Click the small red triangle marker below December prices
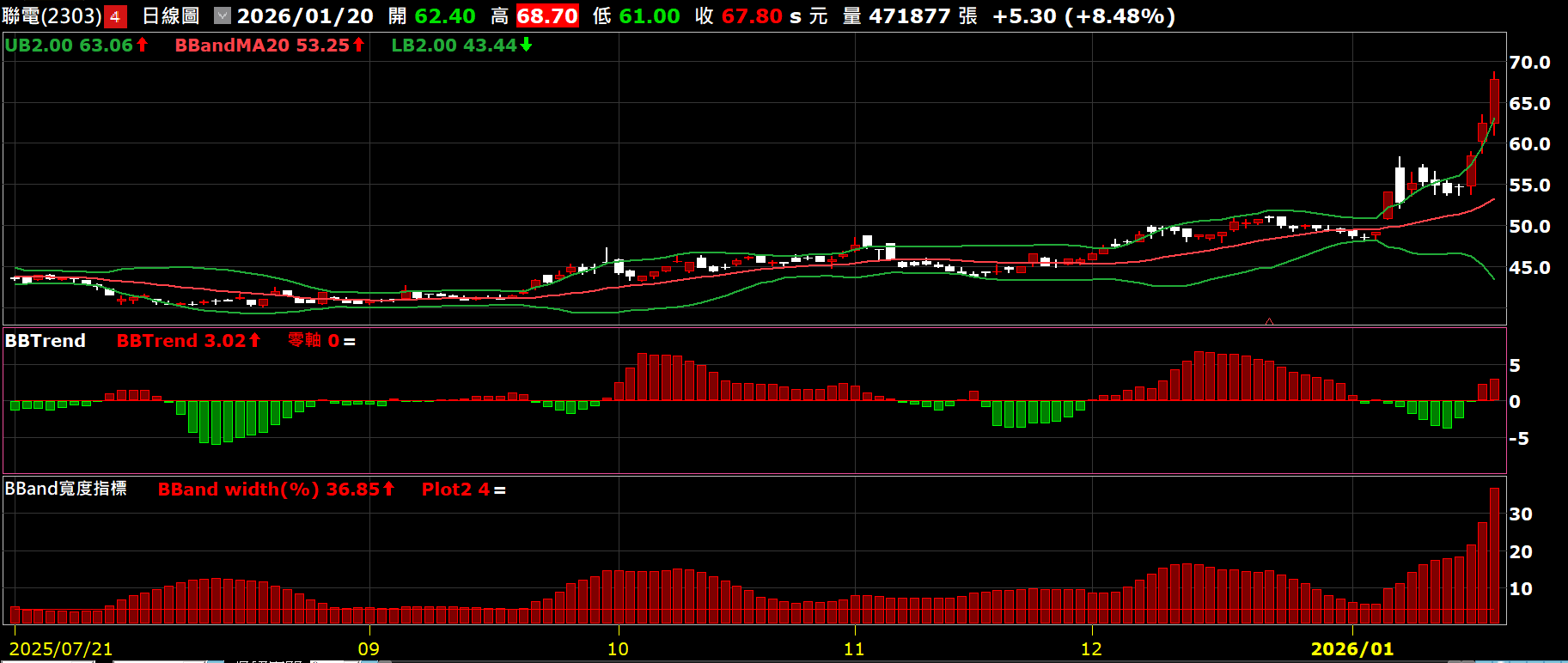Image resolution: width=1568 pixels, height=663 pixels. click(x=1269, y=321)
